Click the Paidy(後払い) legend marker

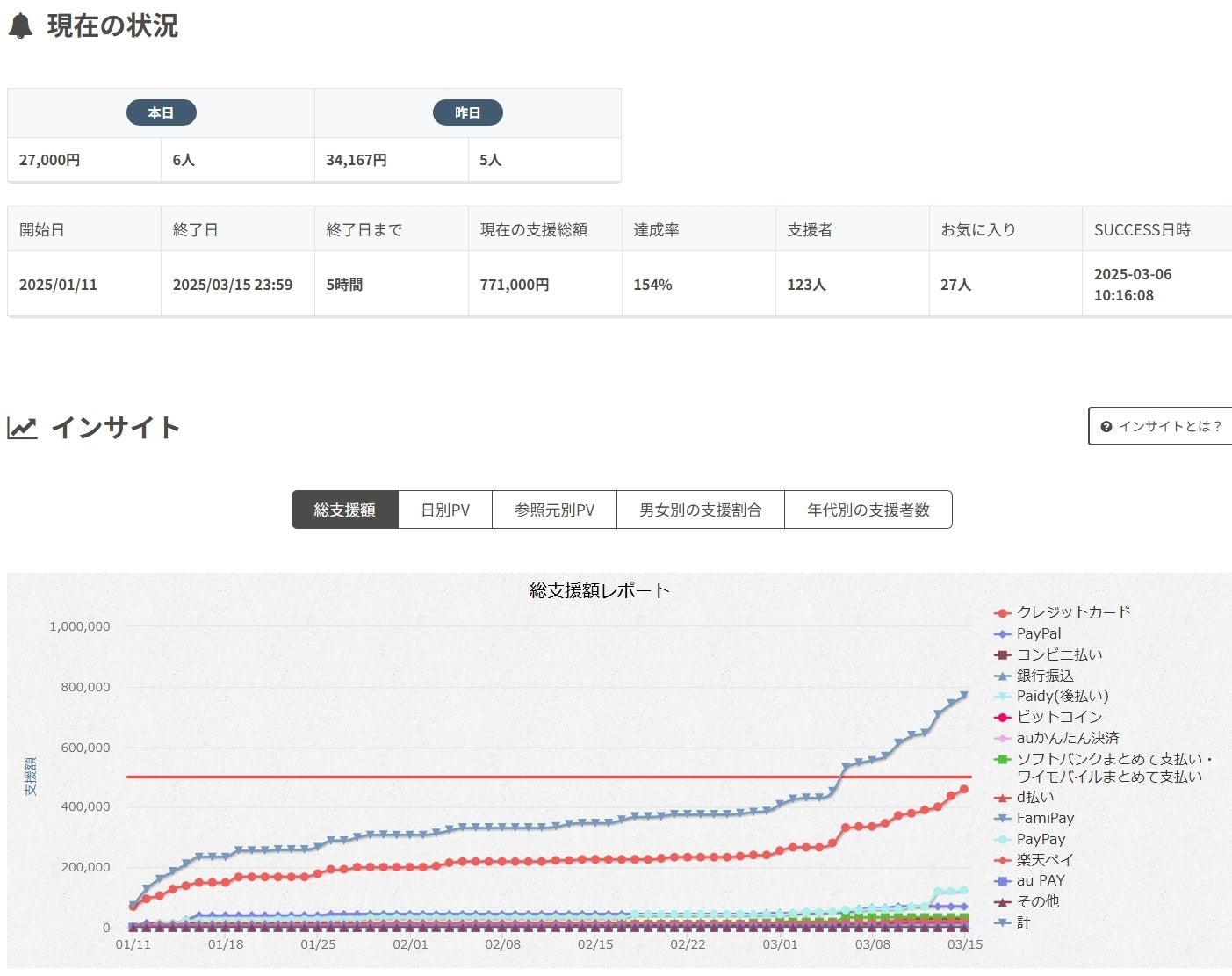pyautogui.click(x=1003, y=697)
